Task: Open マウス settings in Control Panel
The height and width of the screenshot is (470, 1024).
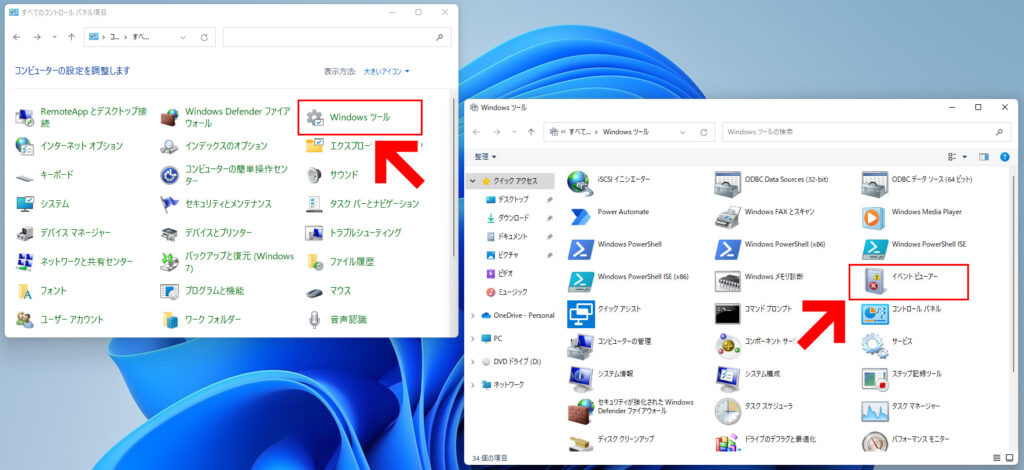Action: [x=328, y=290]
